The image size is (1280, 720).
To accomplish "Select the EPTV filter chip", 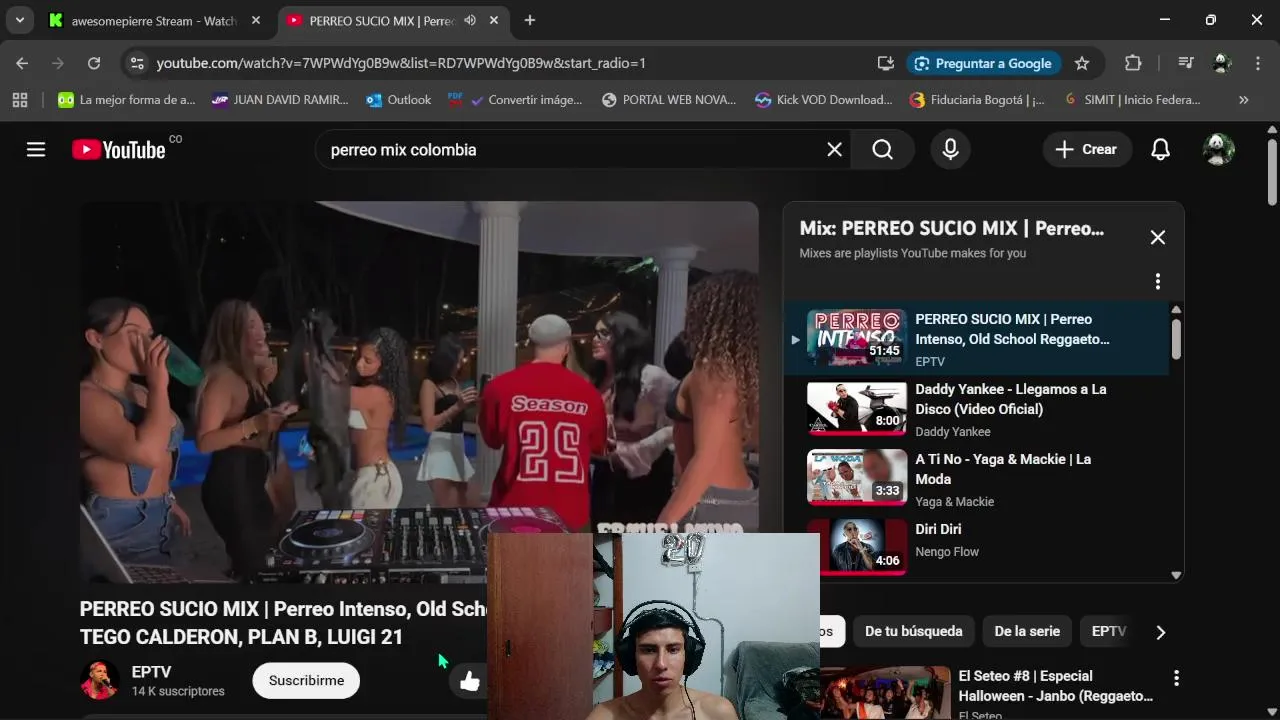I will [1108, 631].
